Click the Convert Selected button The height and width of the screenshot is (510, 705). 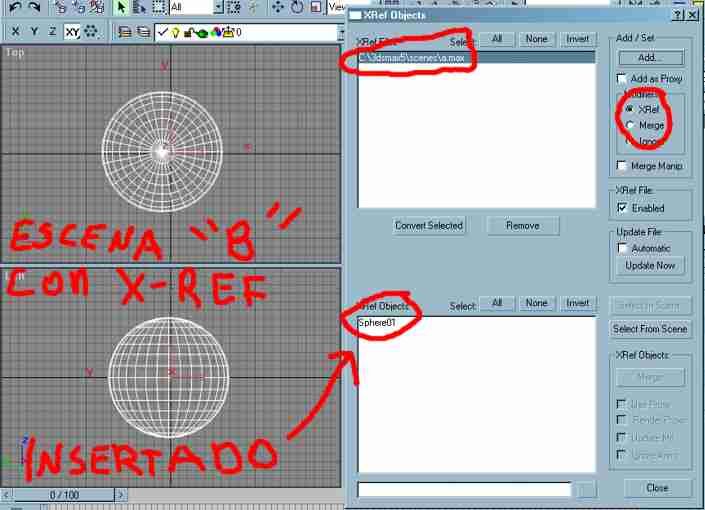point(428,225)
